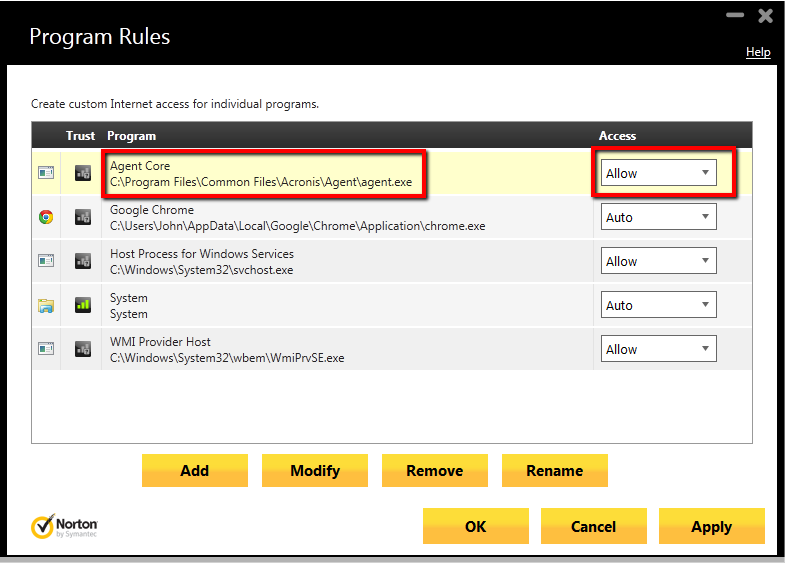The height and width of the screenshot is (563, 785).
Task: Sort the list by the Program column header
Action: (132, 136)
